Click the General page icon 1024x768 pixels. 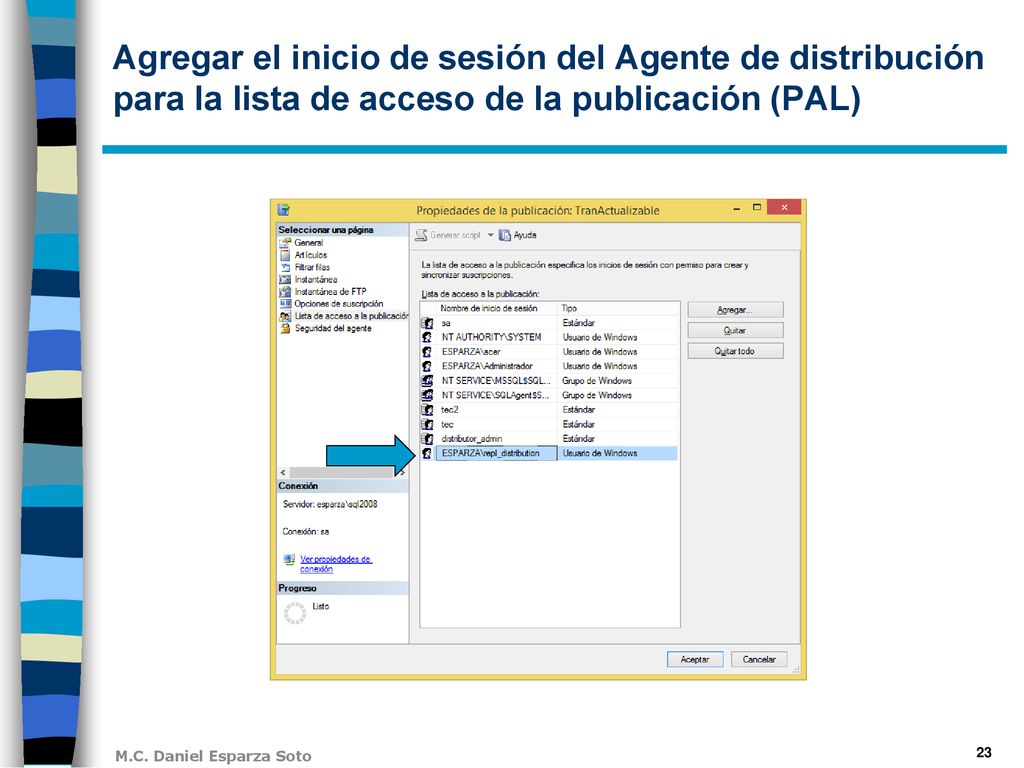(x=285, y=243)
